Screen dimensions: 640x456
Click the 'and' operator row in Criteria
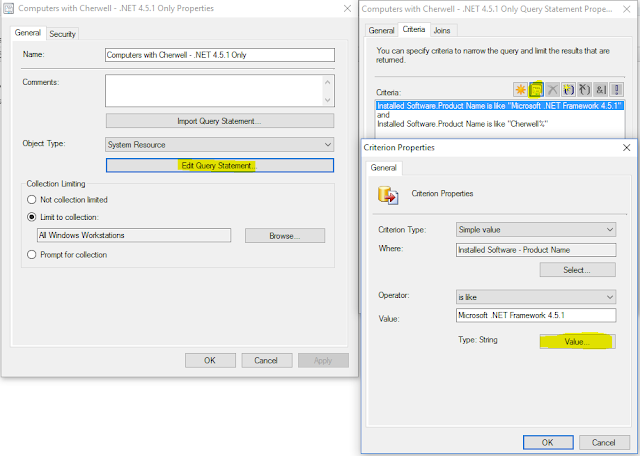[500, 115]
